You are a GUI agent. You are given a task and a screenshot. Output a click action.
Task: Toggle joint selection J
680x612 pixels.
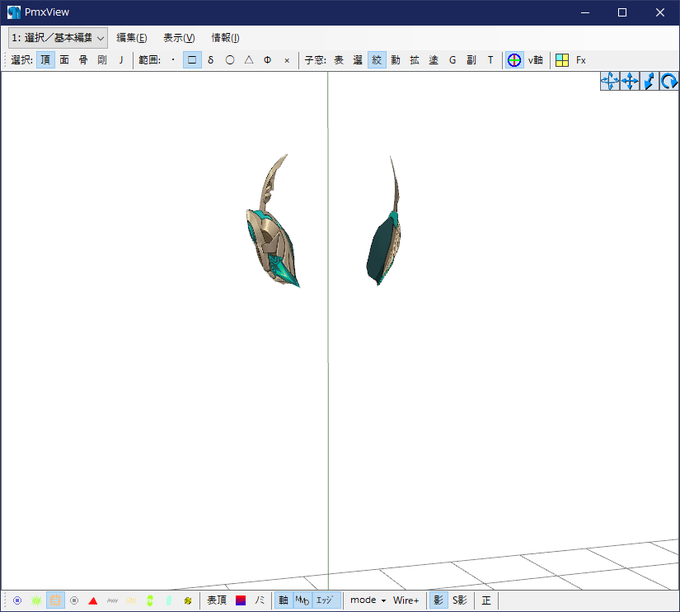(x=121, y=60)
